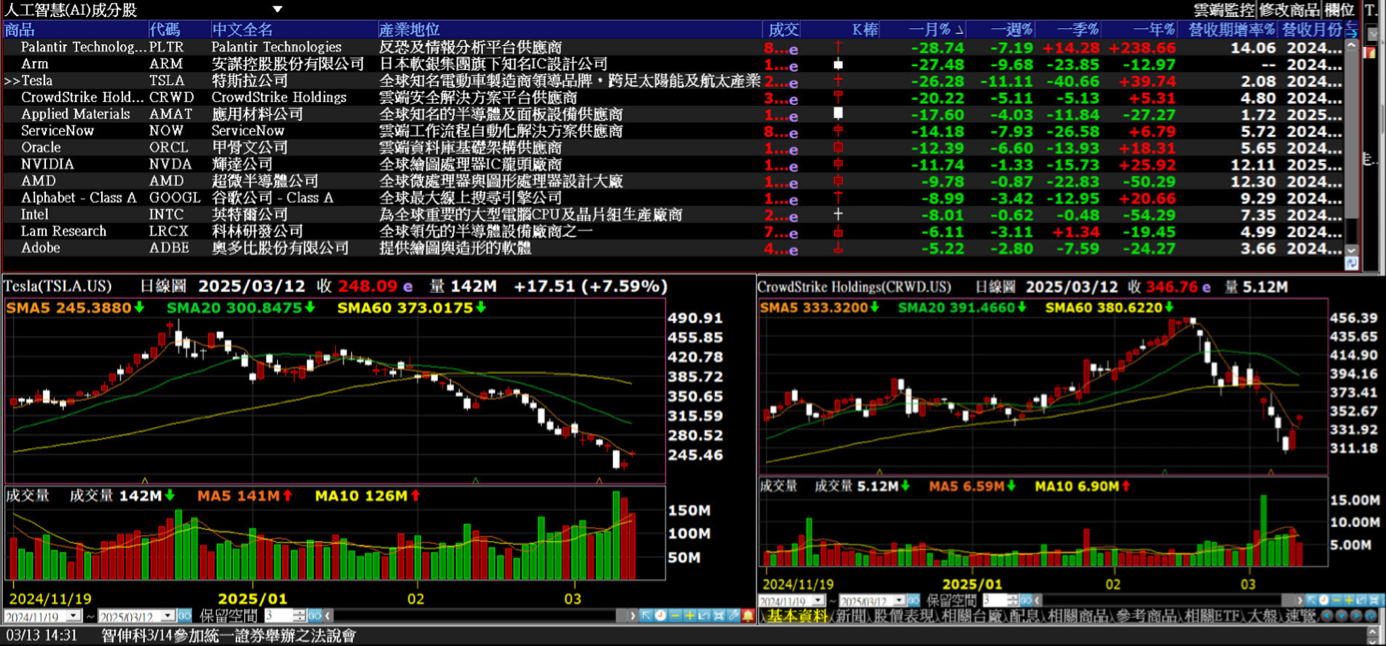Sort table by 一季% column header
This screenshot has width=1386, height=646.
pos(1070,30)
